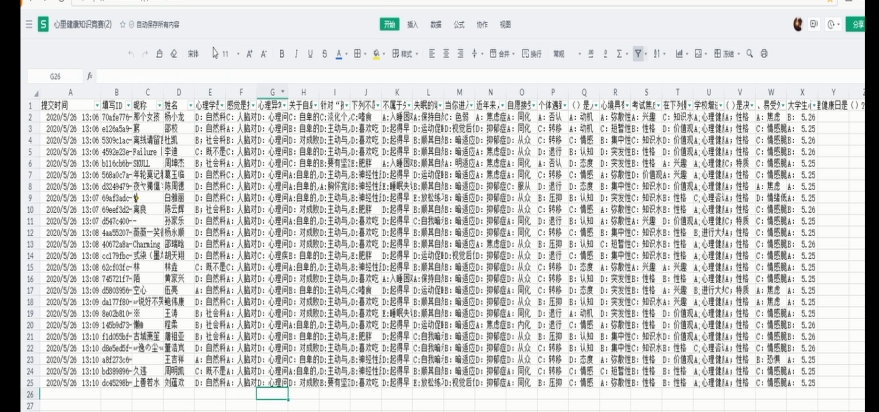Image resolution: width=879 pixels, height=412 pixels.
Task: Click the user avatar
Action: pyautogui.click(x=798, y=24)
